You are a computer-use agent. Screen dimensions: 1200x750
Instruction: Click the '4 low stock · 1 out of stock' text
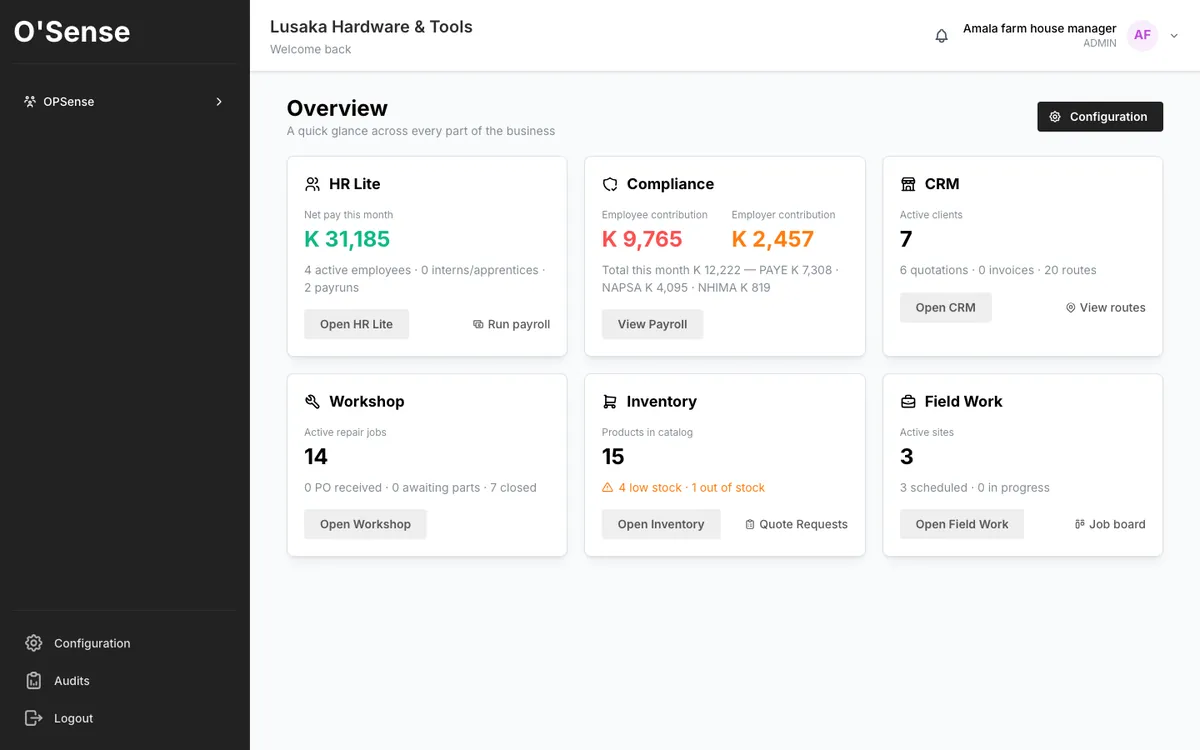point(691,488)
